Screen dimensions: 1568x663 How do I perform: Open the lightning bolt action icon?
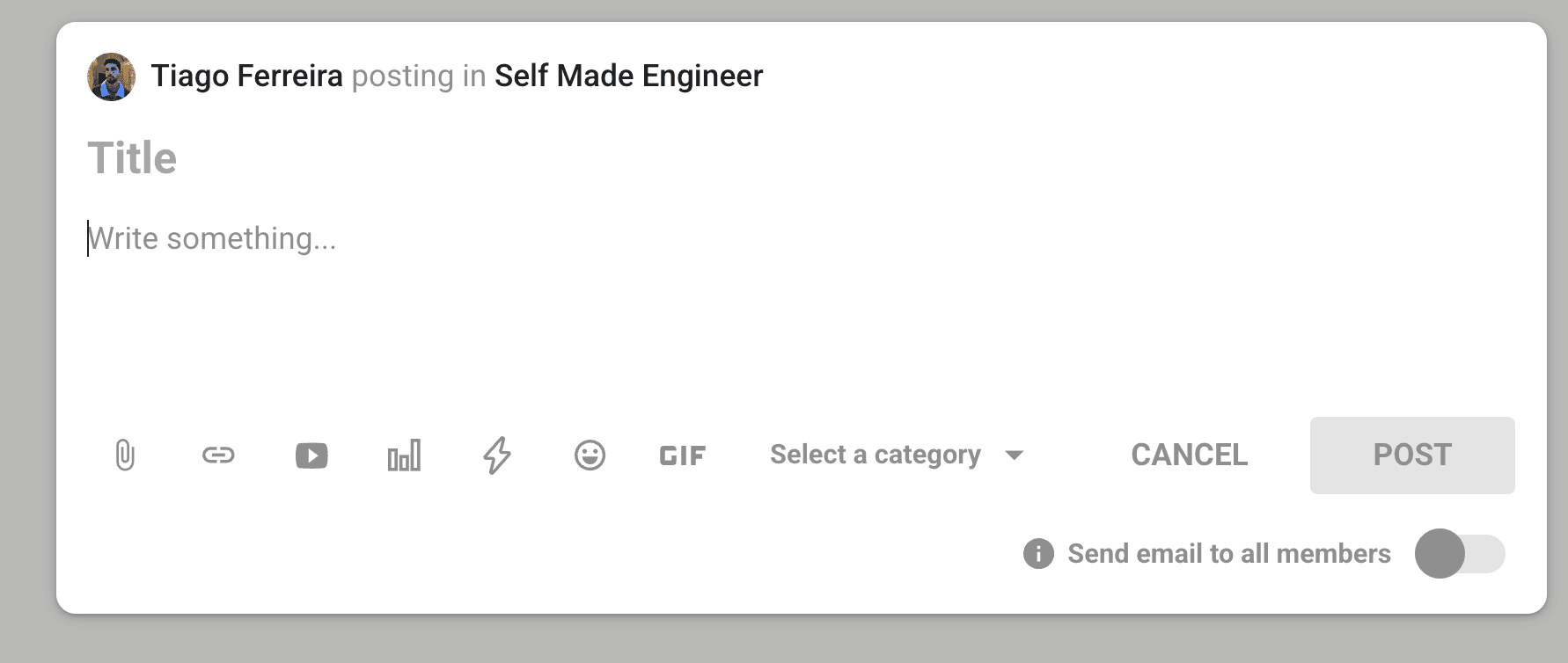(497, 455)
